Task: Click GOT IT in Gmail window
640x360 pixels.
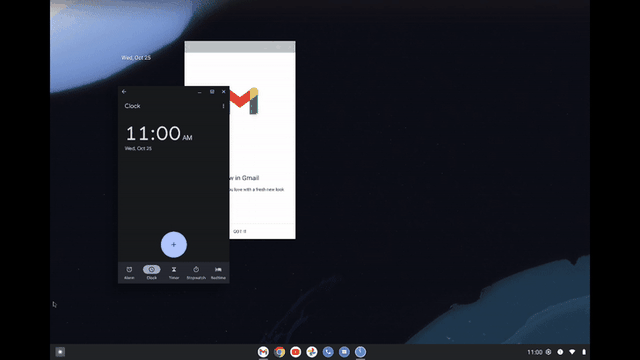Action: point(240,231)
